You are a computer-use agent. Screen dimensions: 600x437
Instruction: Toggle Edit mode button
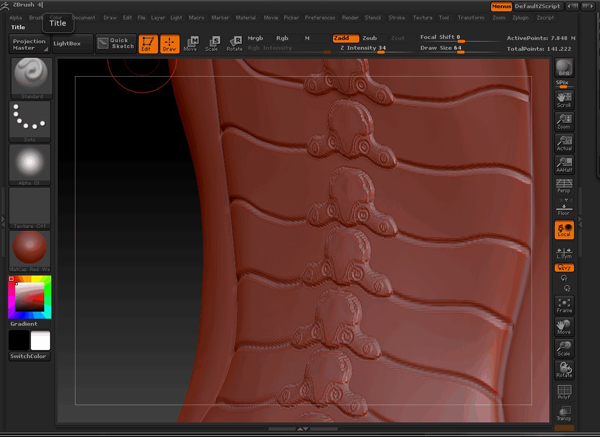[146, 43]
